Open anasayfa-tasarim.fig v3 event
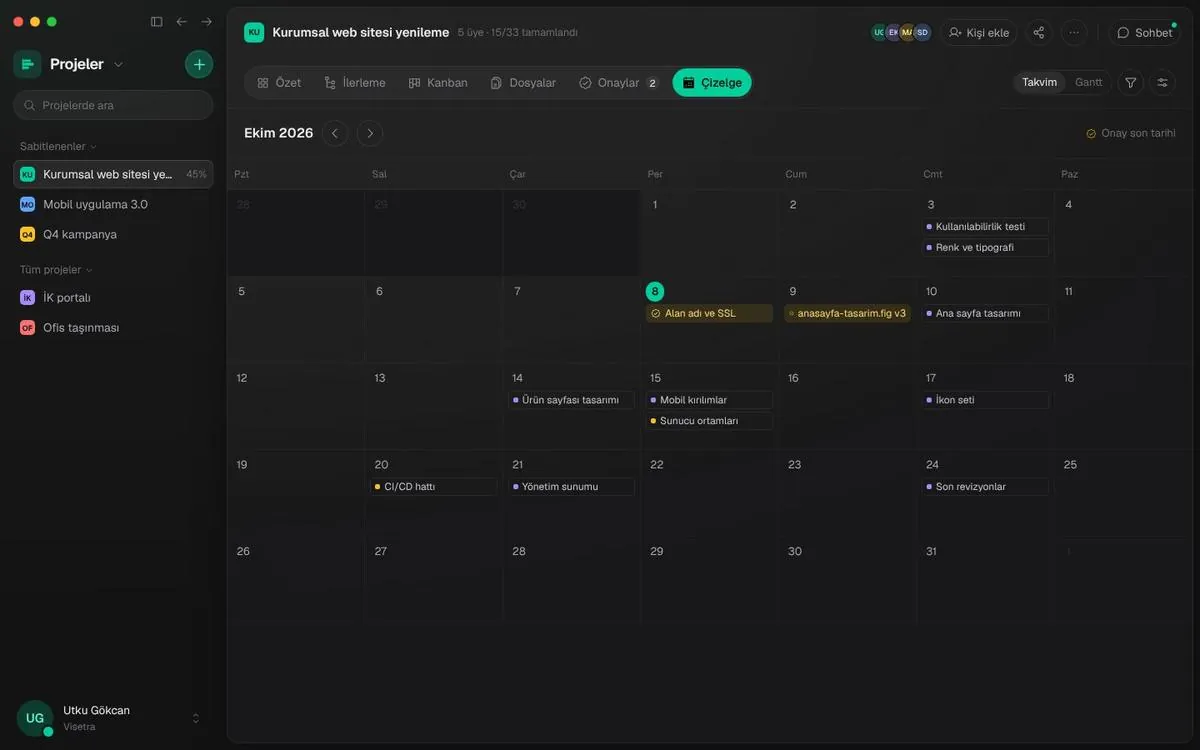 847,313
